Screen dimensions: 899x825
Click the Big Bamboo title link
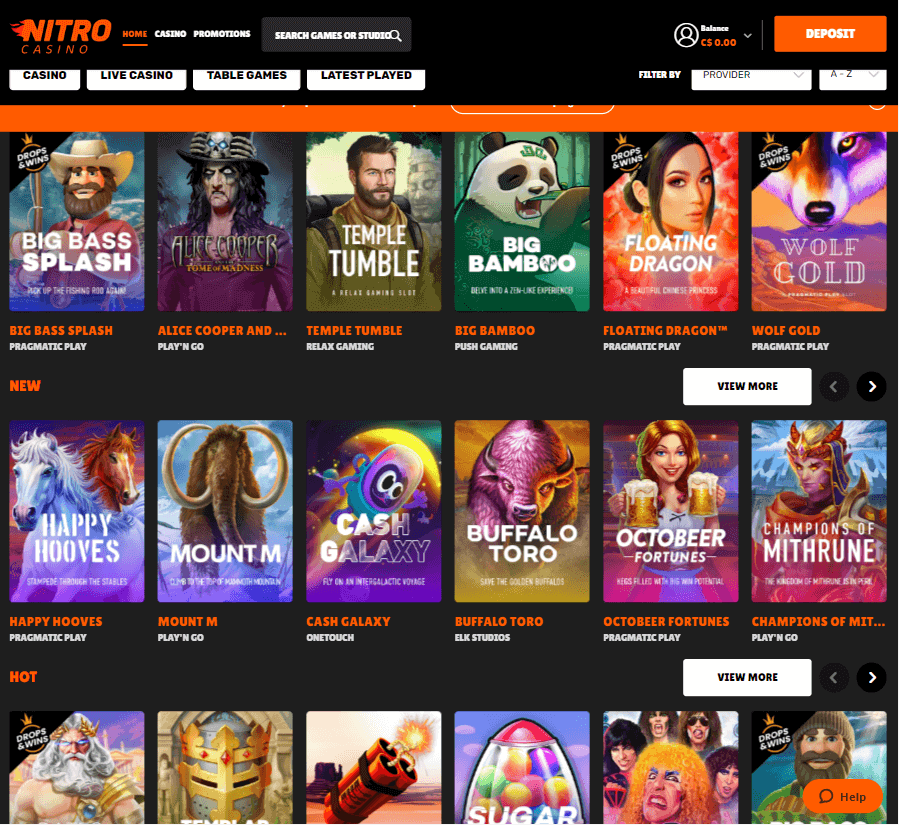click(495, 331)
